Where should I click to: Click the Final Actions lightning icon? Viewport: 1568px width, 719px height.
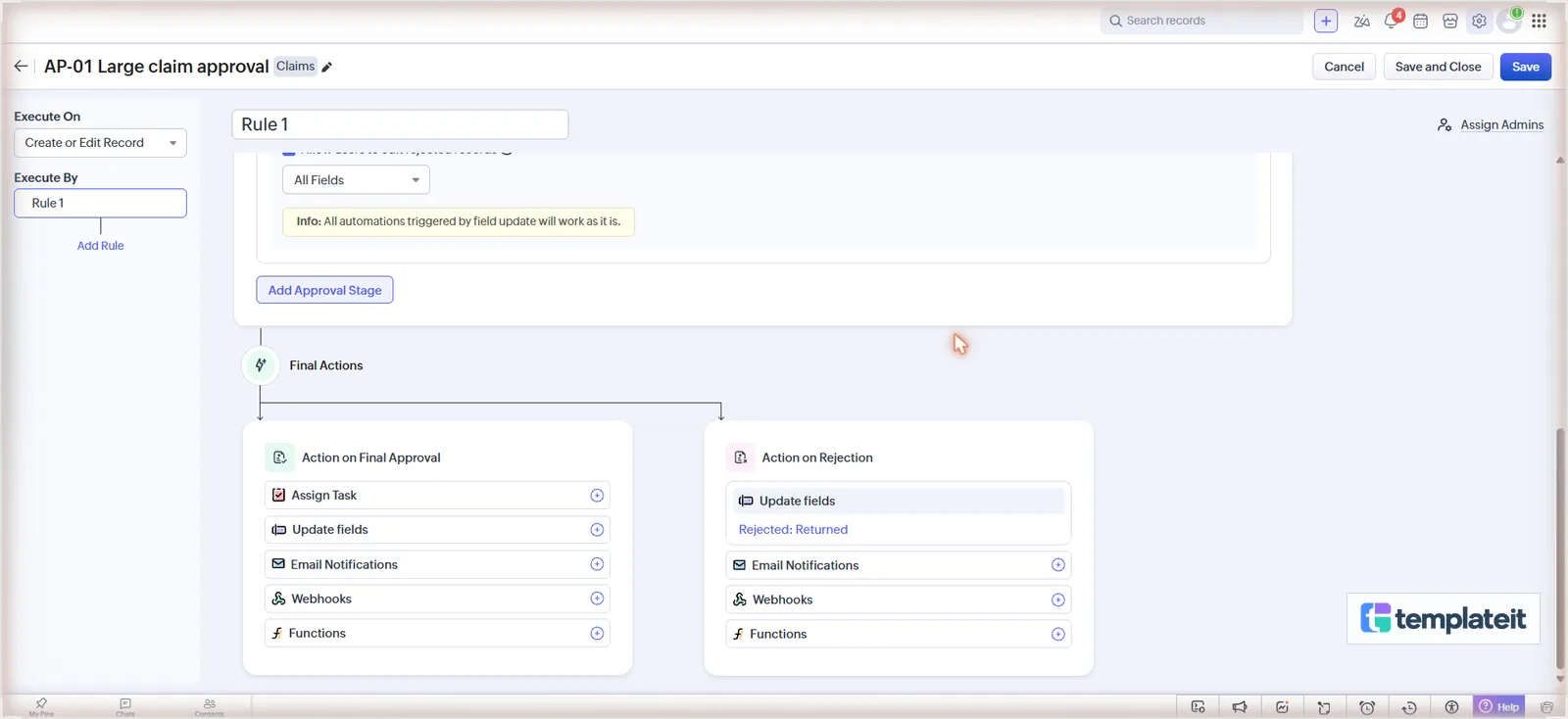click(261, 365)
